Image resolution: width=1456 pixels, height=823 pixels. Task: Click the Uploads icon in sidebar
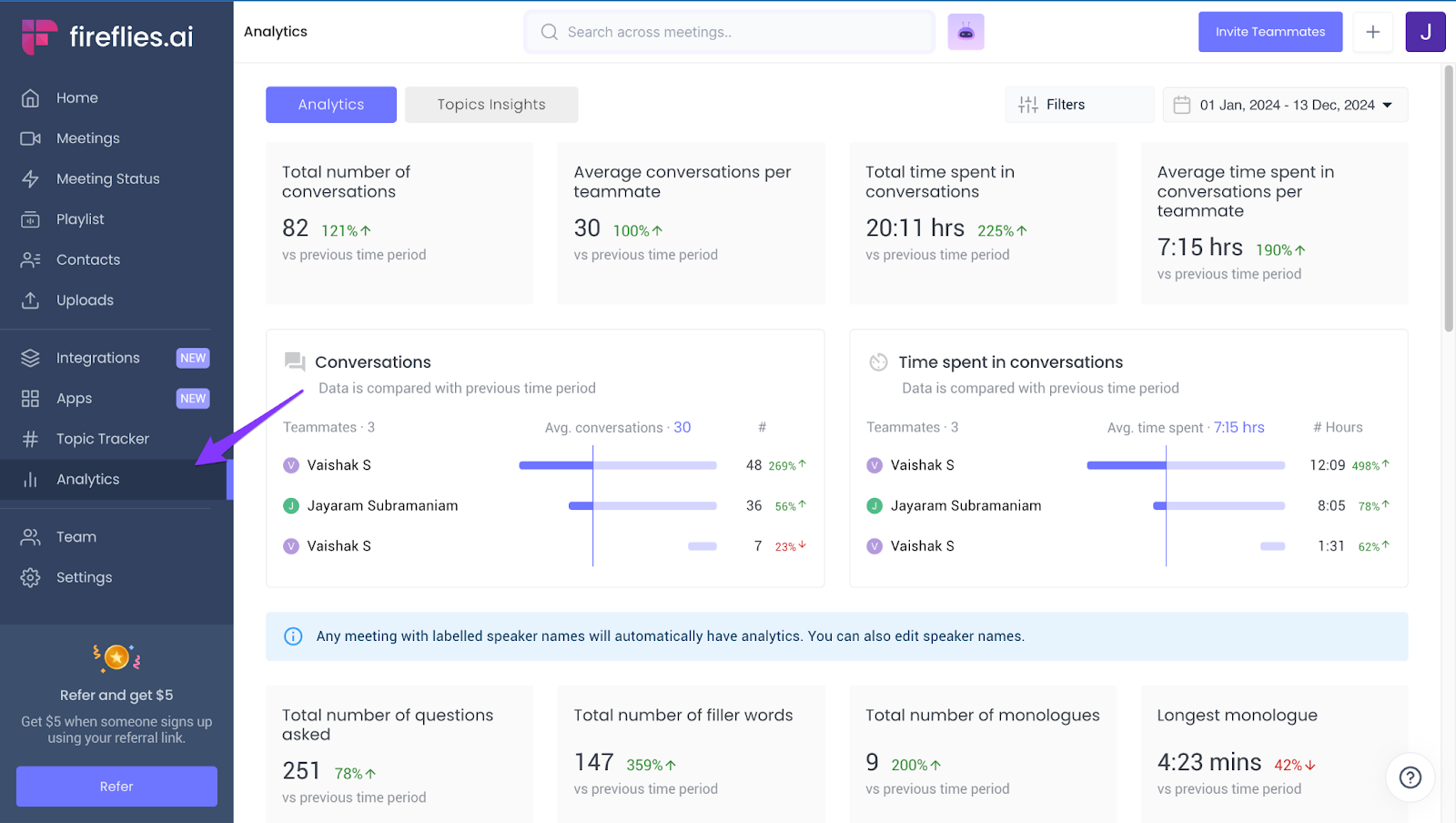[x=30, y=300]
